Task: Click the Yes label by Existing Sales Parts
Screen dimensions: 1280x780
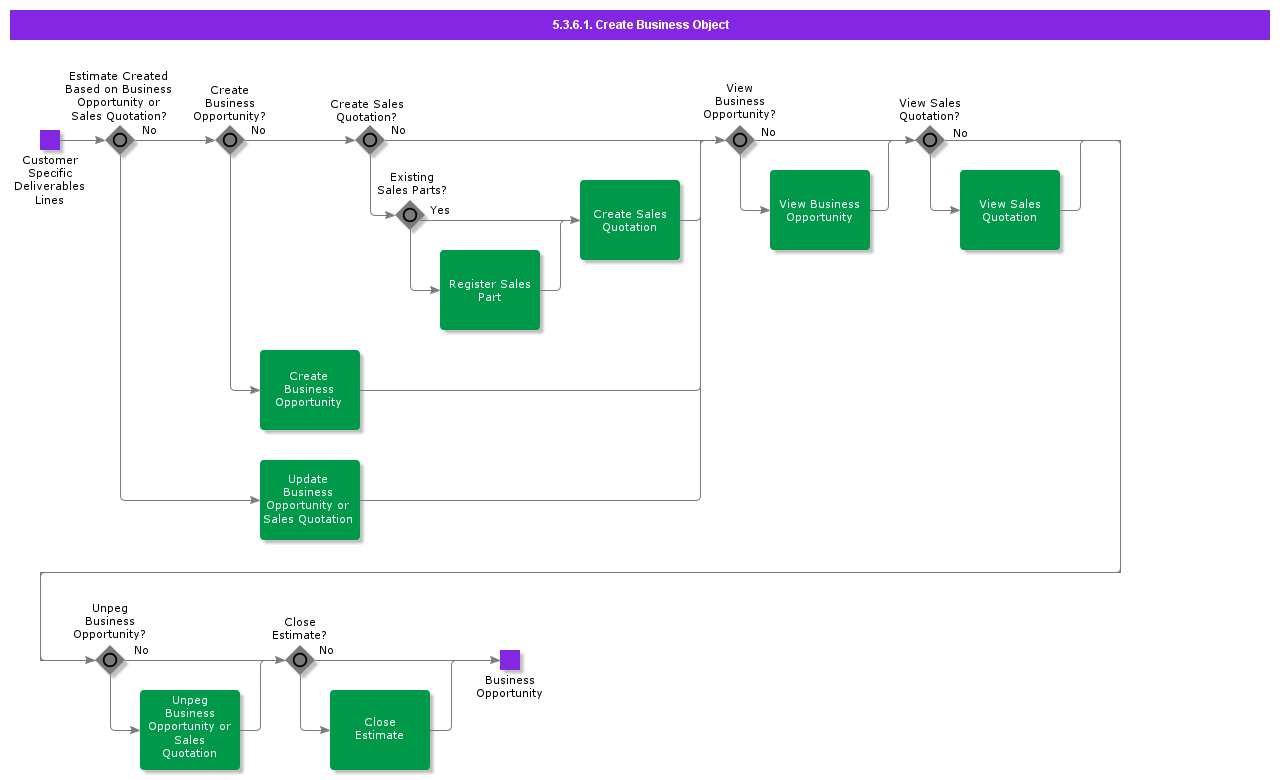Action: (440, 210)
